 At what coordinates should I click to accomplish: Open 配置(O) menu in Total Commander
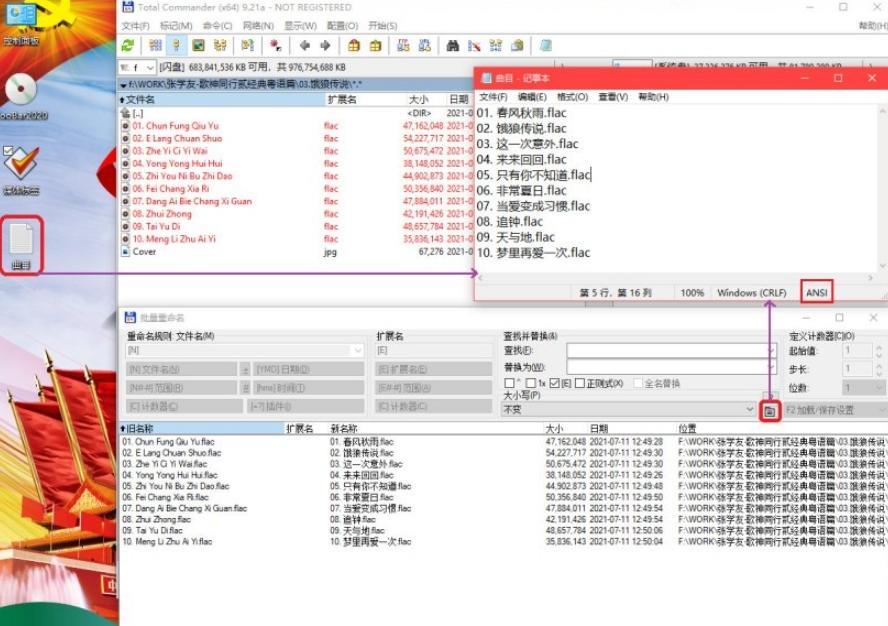point(343,26)
